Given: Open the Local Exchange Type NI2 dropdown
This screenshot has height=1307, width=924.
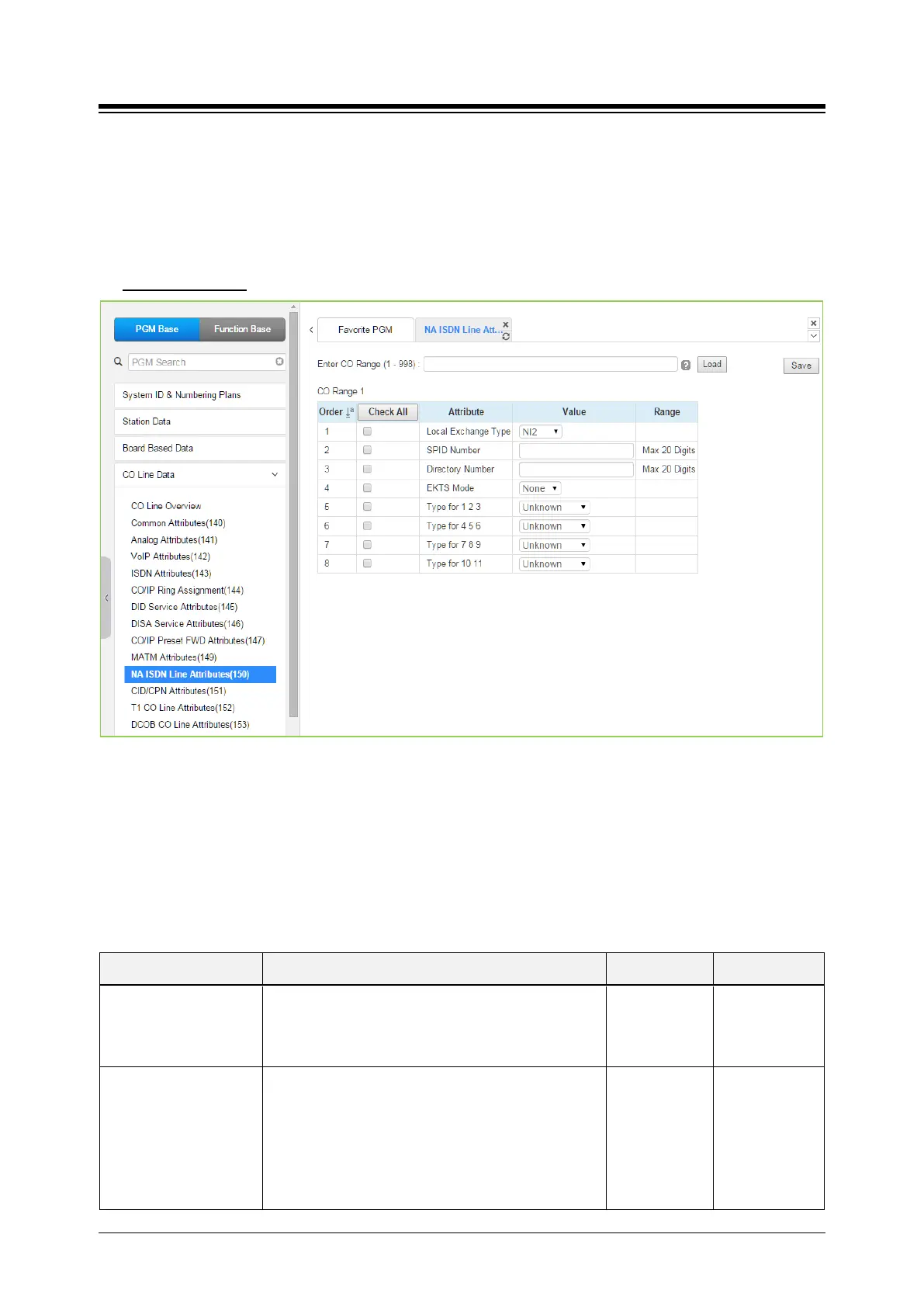Looking at the screenshot, I should (540, 432).
